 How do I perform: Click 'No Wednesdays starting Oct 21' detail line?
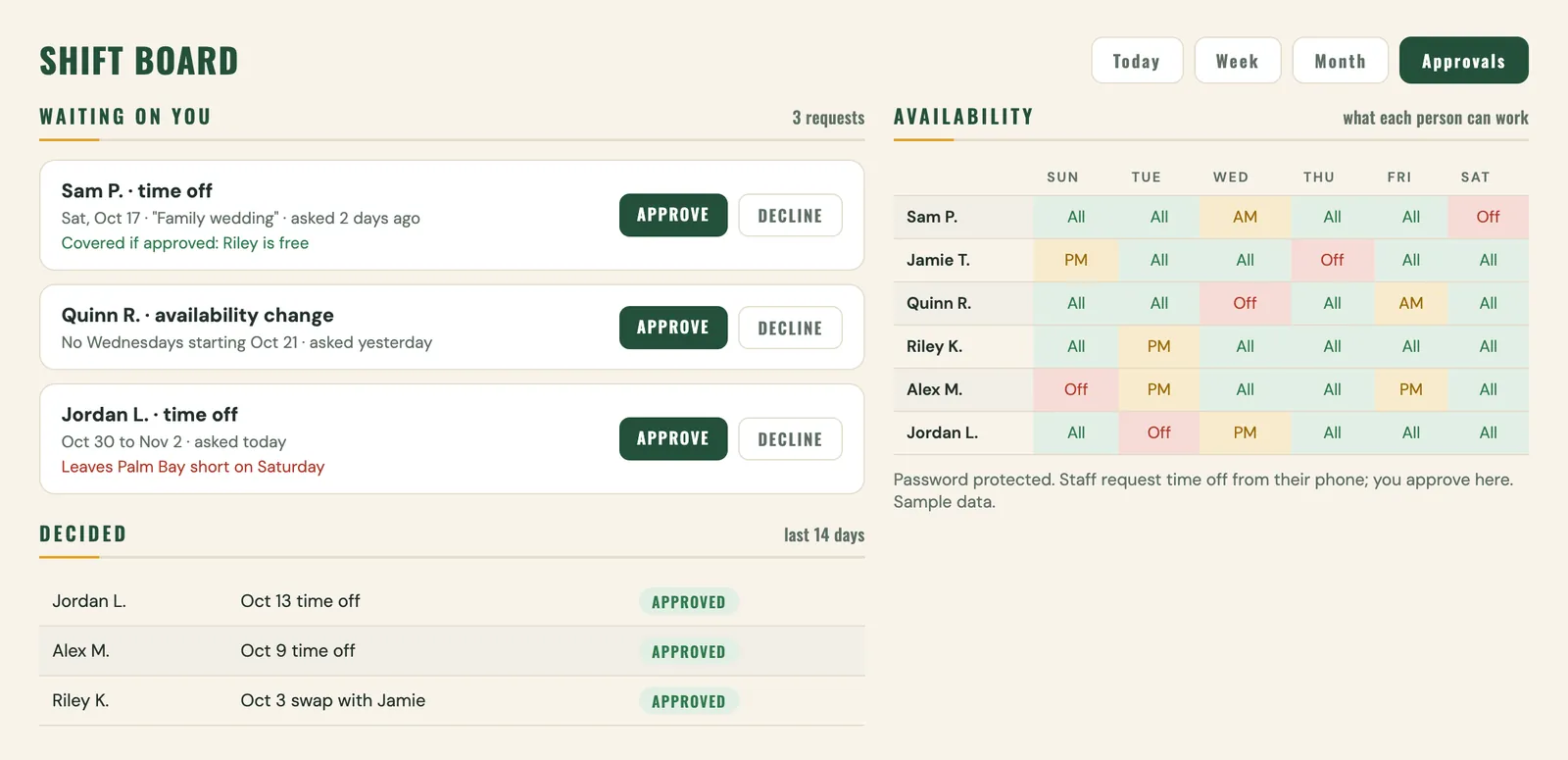(179, 342)
